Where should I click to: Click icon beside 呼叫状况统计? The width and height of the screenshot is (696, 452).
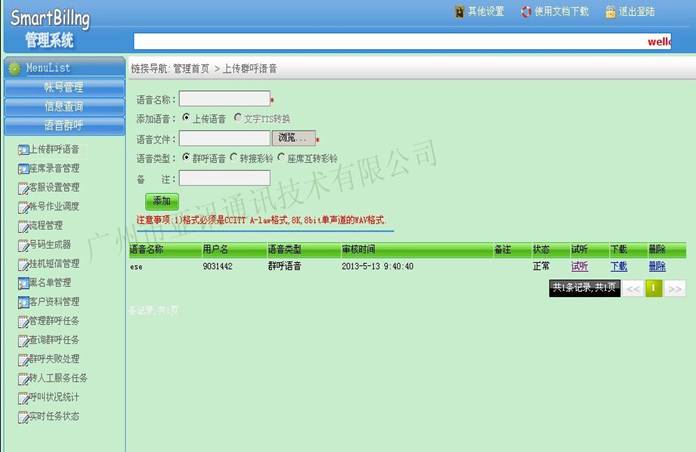23,398
